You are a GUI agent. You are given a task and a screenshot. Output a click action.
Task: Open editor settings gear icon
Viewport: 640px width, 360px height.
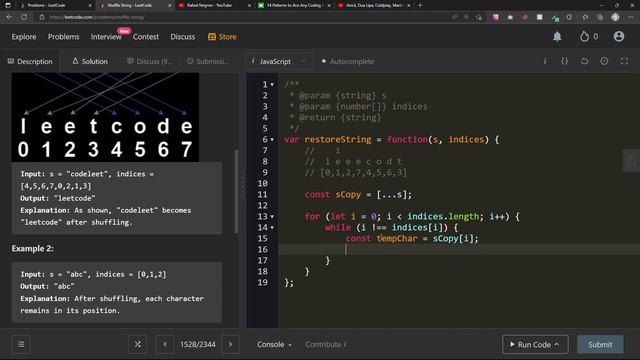click(604, 61)
